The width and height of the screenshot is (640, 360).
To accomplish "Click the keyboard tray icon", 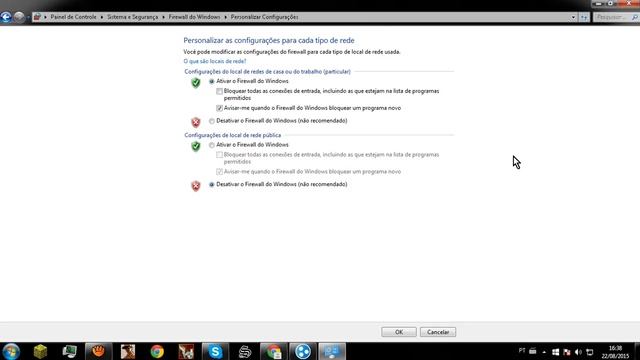I will pos(533,351).
